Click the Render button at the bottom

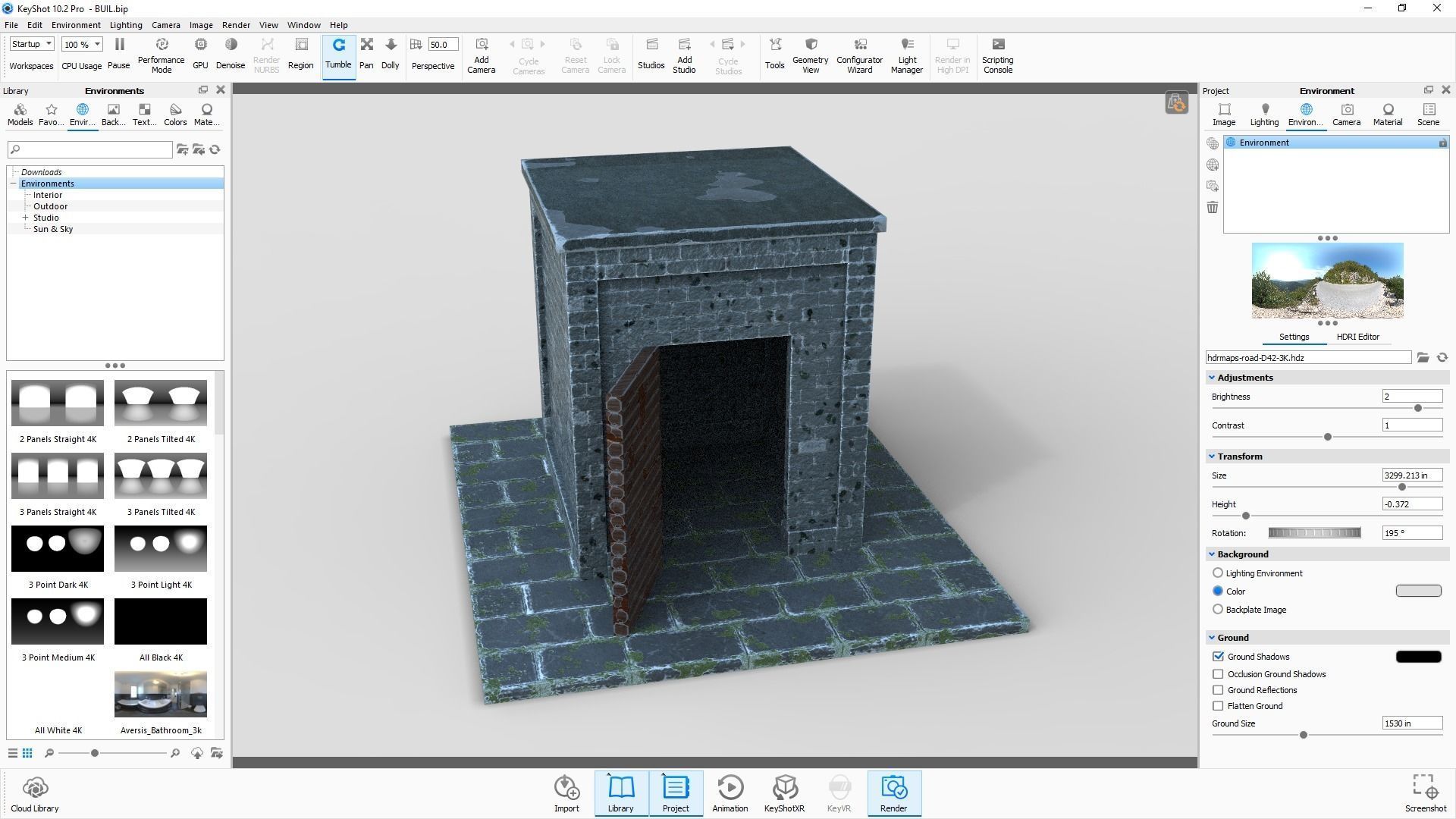894,793
